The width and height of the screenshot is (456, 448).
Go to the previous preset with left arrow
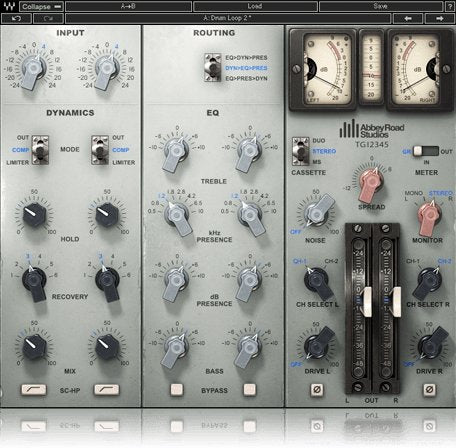(408, 18)
